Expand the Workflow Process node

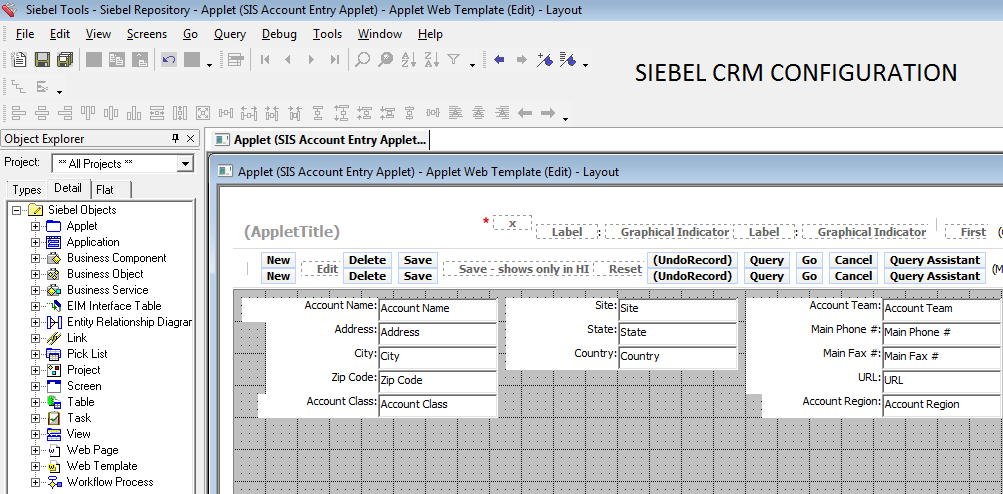35,482
